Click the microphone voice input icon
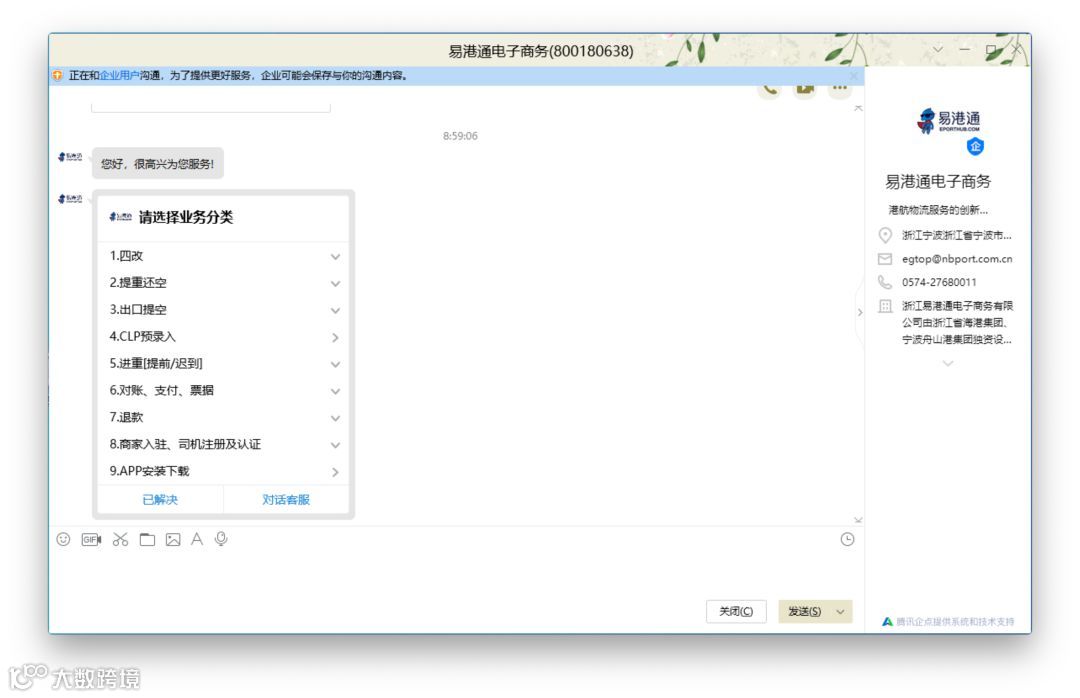Image resolution: width=1080 pixels, height=698 pixels. click(x=221, y=539)
